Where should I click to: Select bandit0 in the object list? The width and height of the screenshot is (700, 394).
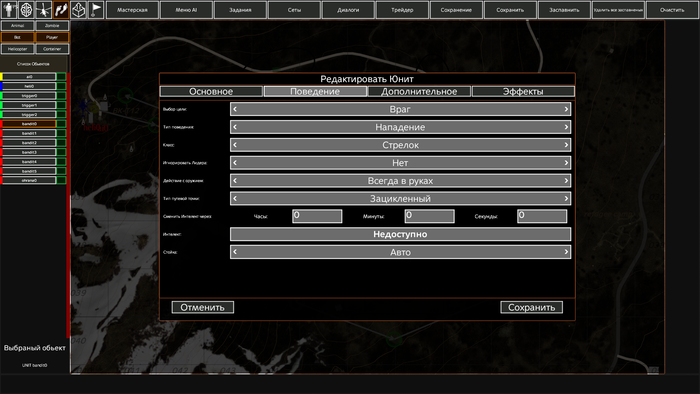click(29, 124)
